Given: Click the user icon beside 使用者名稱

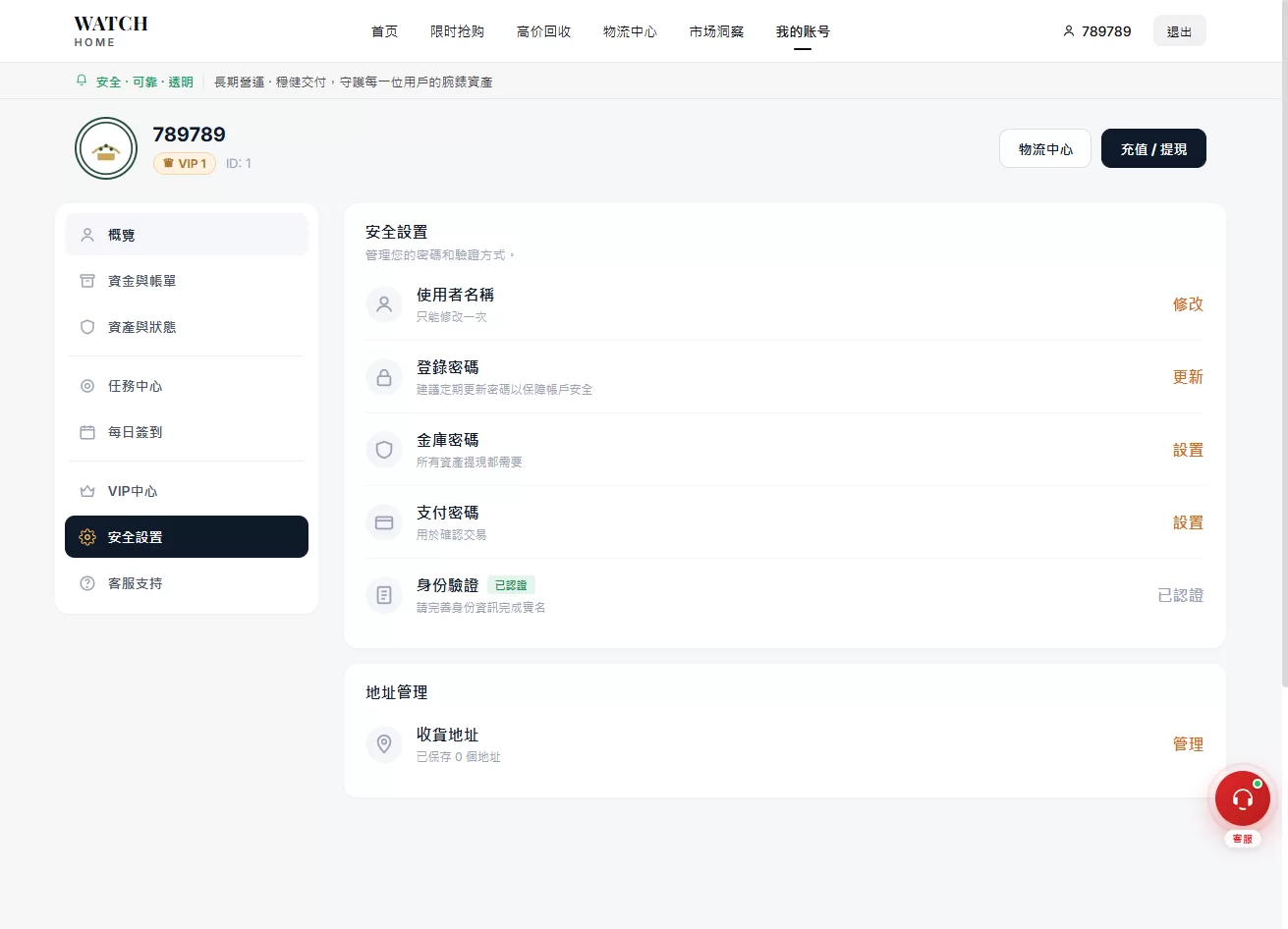Looking at the screenshot, I should [384, 304].
